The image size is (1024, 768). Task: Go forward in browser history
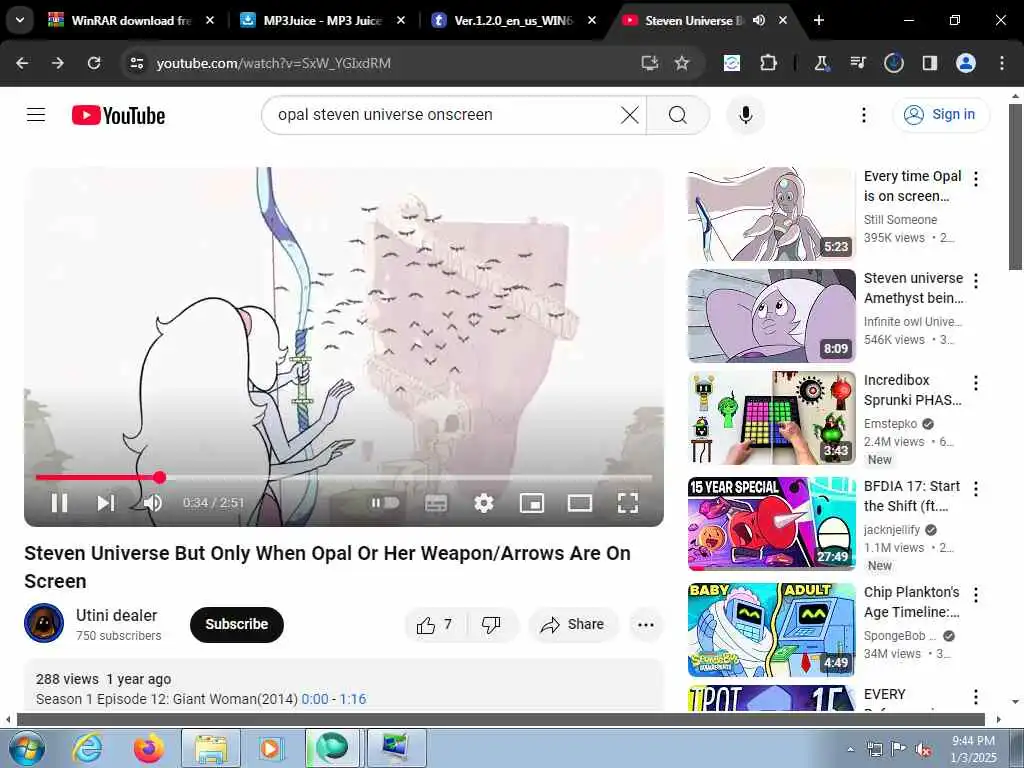click(x=58, y=63)
